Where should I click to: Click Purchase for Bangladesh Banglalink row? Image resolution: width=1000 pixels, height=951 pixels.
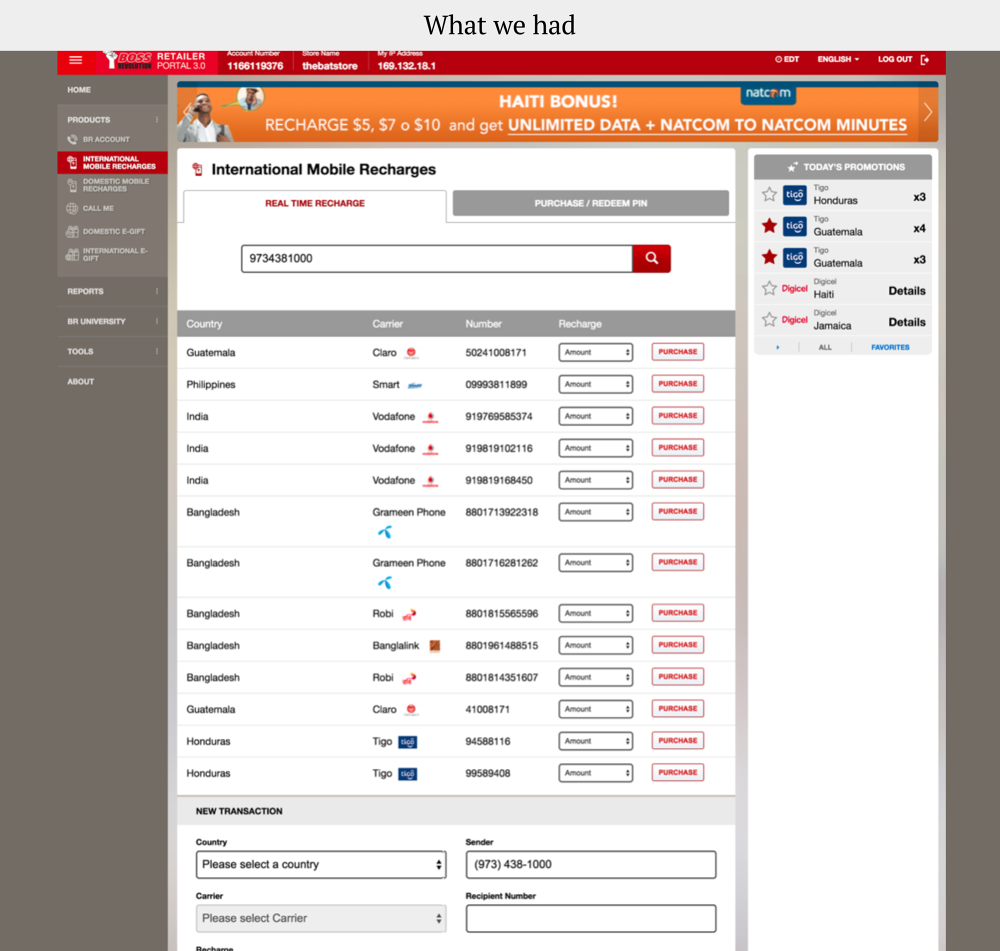point(677,645)
